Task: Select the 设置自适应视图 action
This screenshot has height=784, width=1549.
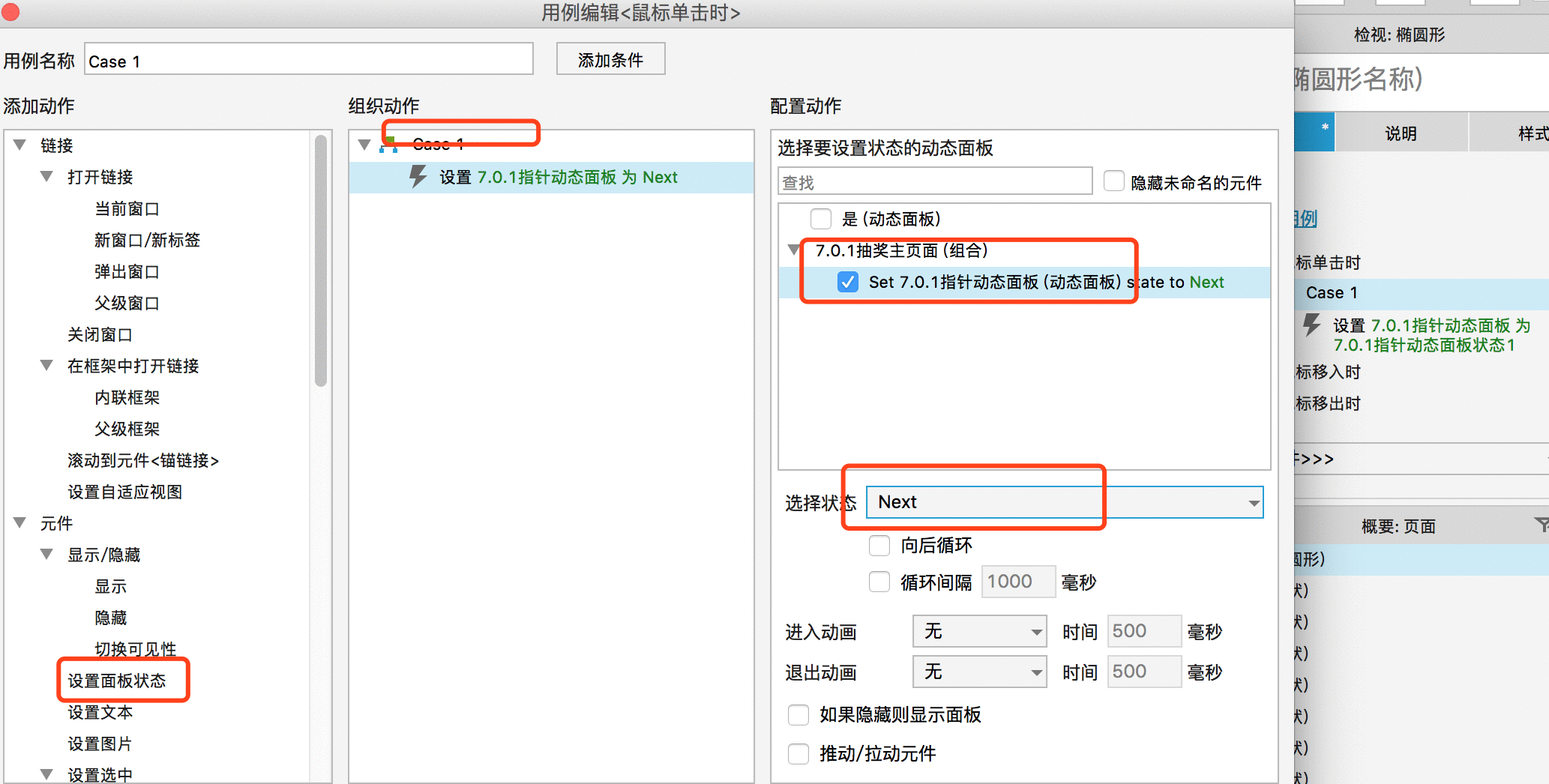Action: coord(124,492)
